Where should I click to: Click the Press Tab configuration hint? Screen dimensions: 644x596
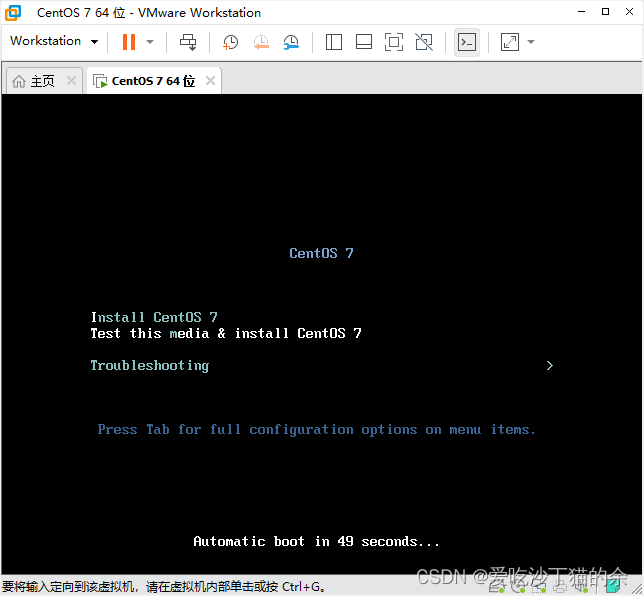click(317, 430)
